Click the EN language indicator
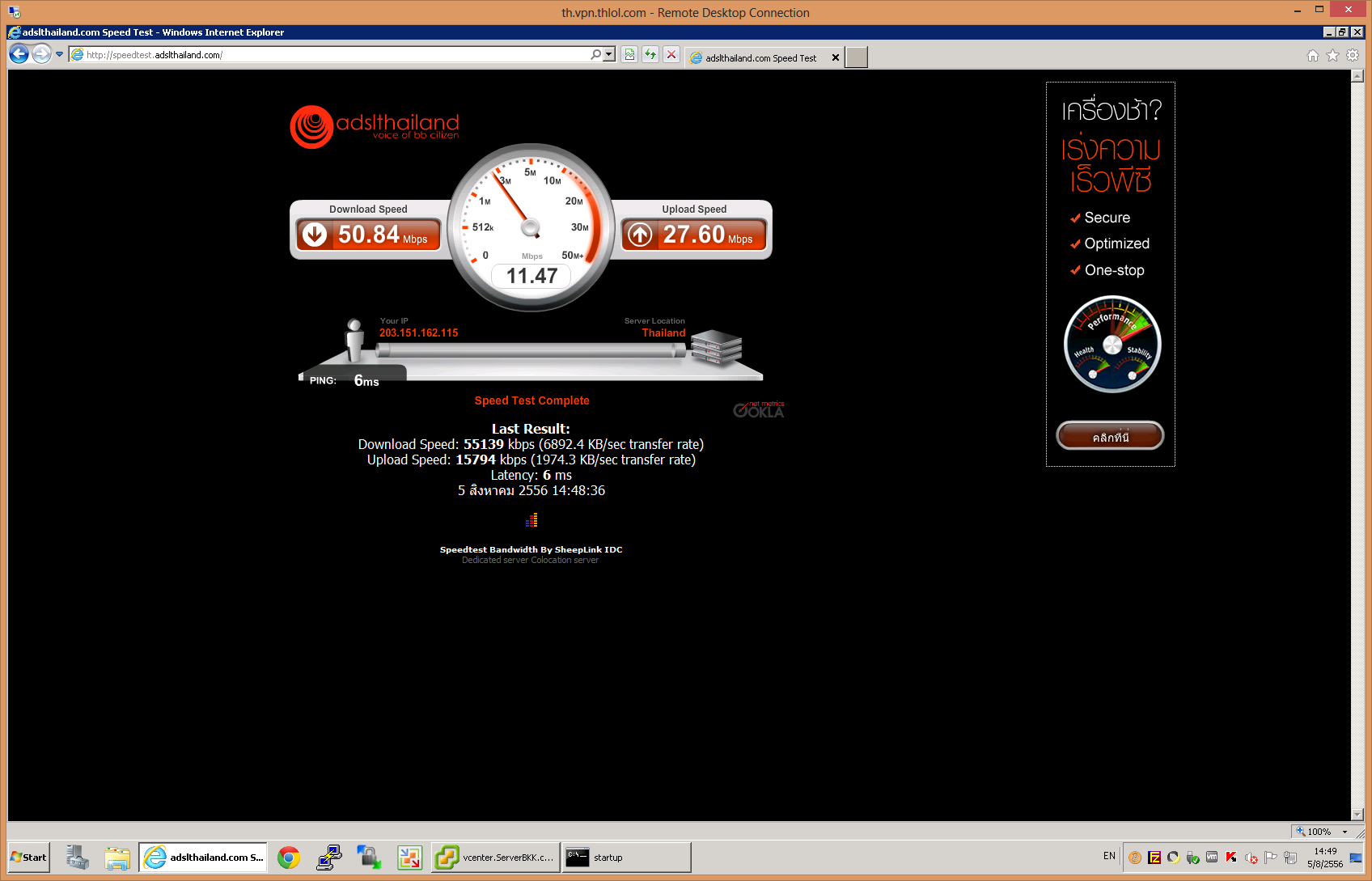Viewport: 1372px width, 881px height. pyautogui.click(x=1109, y=856)
